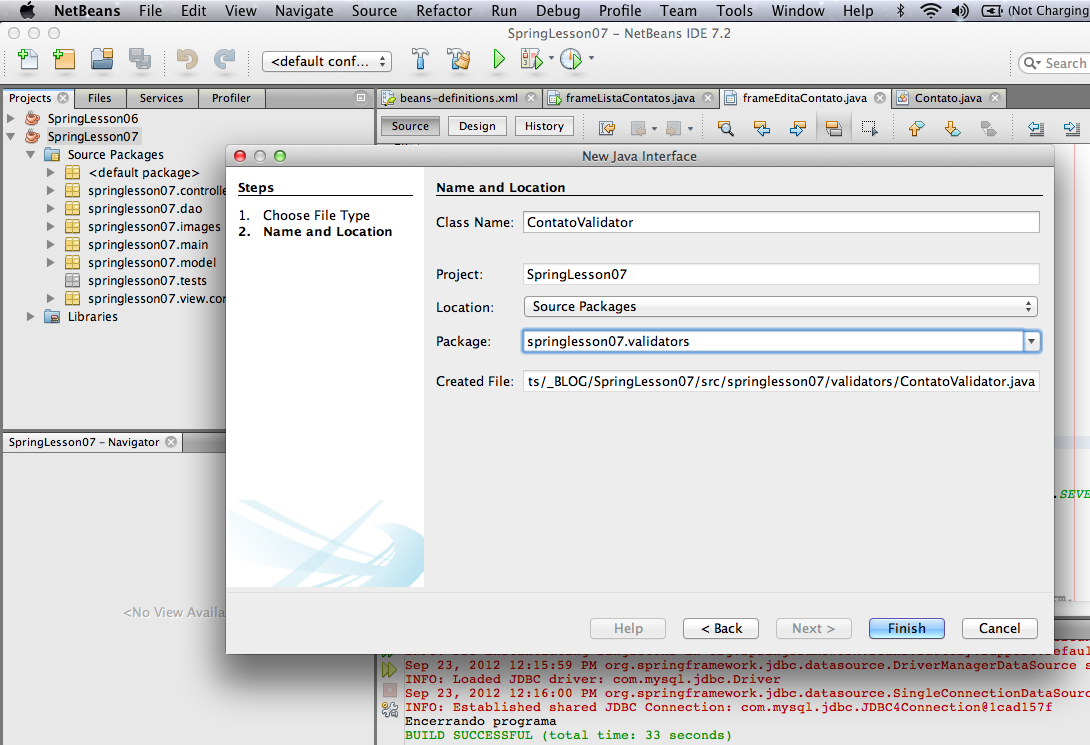Image resolution: width=1090 pixels, height=745 pixels.
Task: Toggle Highlight Search icon in editor toolbar
Action: coord(833,128)
